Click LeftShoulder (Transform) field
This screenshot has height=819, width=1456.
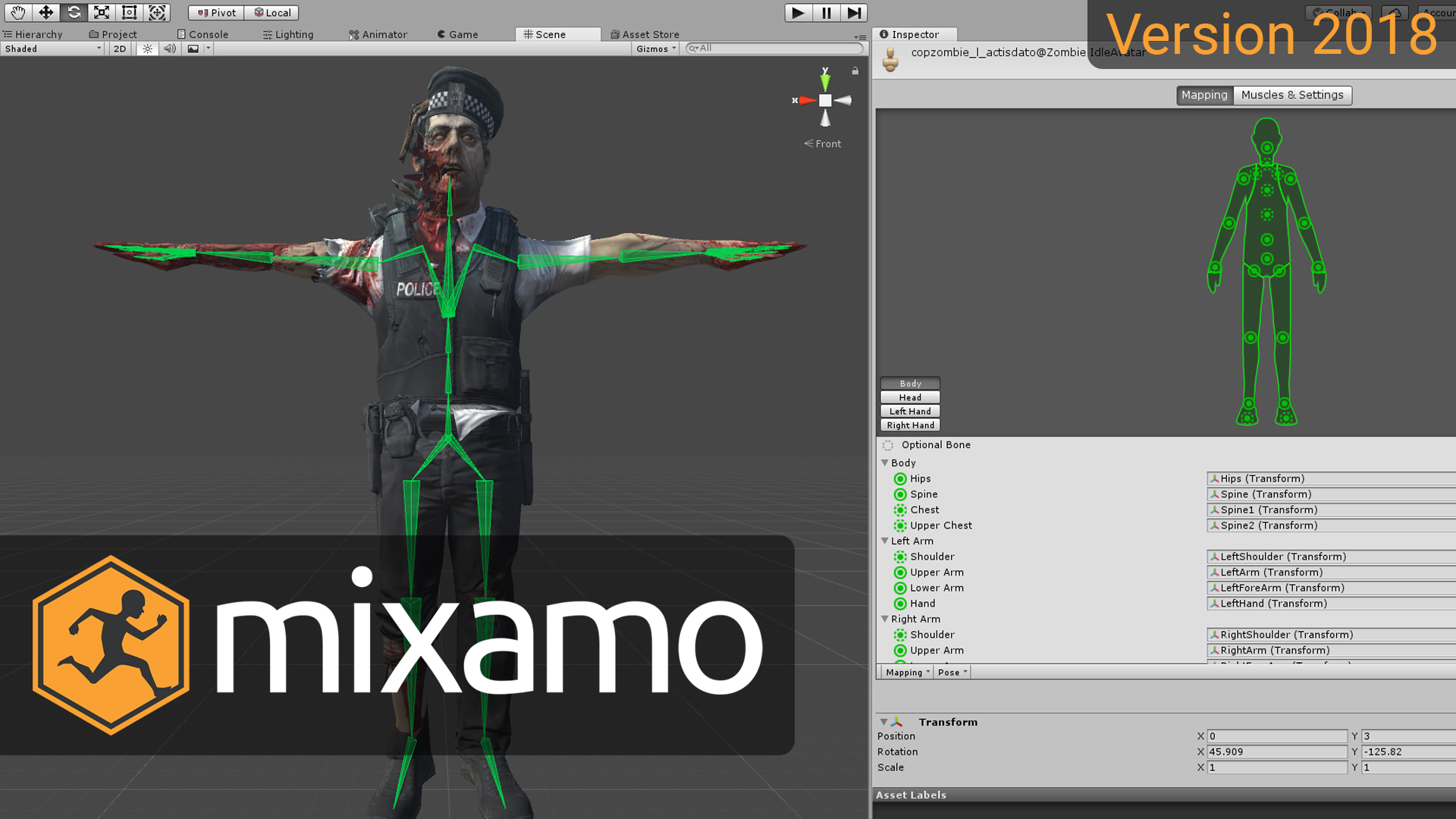click(1331, 557)
